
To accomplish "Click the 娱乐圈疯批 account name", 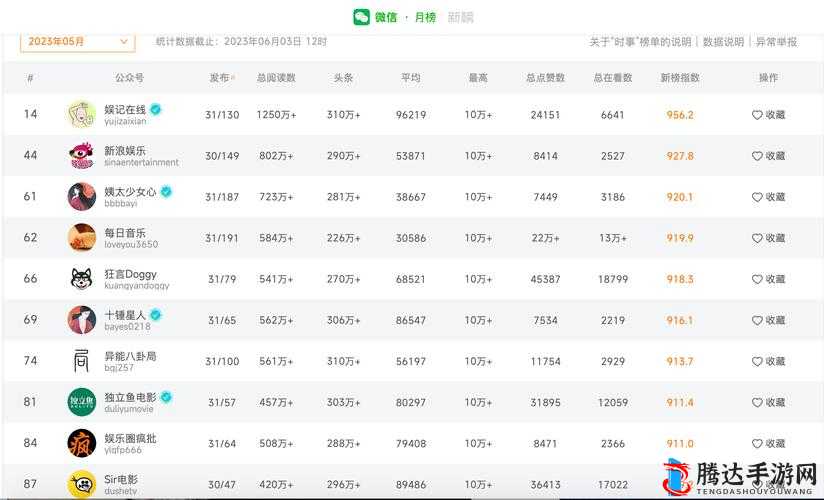I will pyautogui.click(x=130, y=438).
